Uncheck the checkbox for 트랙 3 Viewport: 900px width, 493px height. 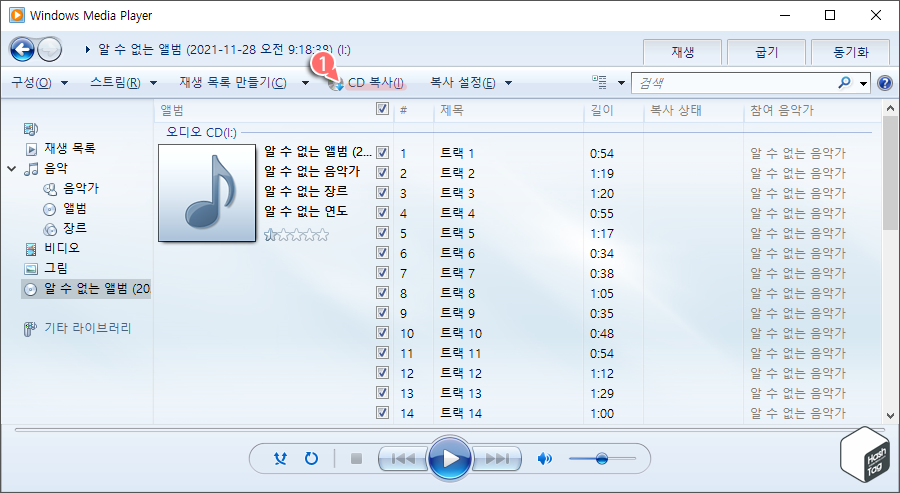(x=382, y=193)
